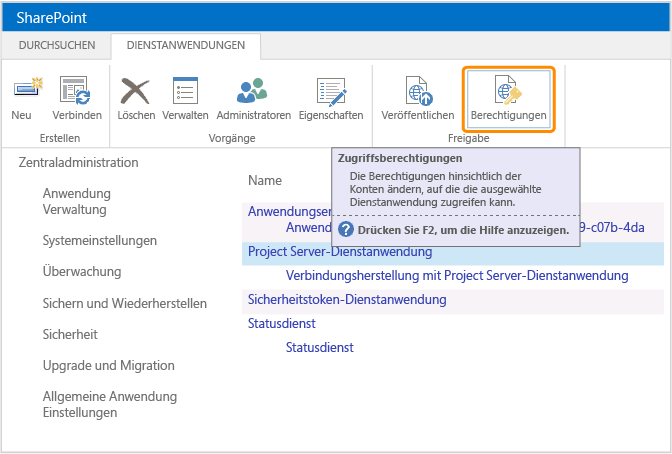Screen dimensions: 672x454
Task: Switch to the DURCHSUCHEN tab
Action: tap(57, 45)
